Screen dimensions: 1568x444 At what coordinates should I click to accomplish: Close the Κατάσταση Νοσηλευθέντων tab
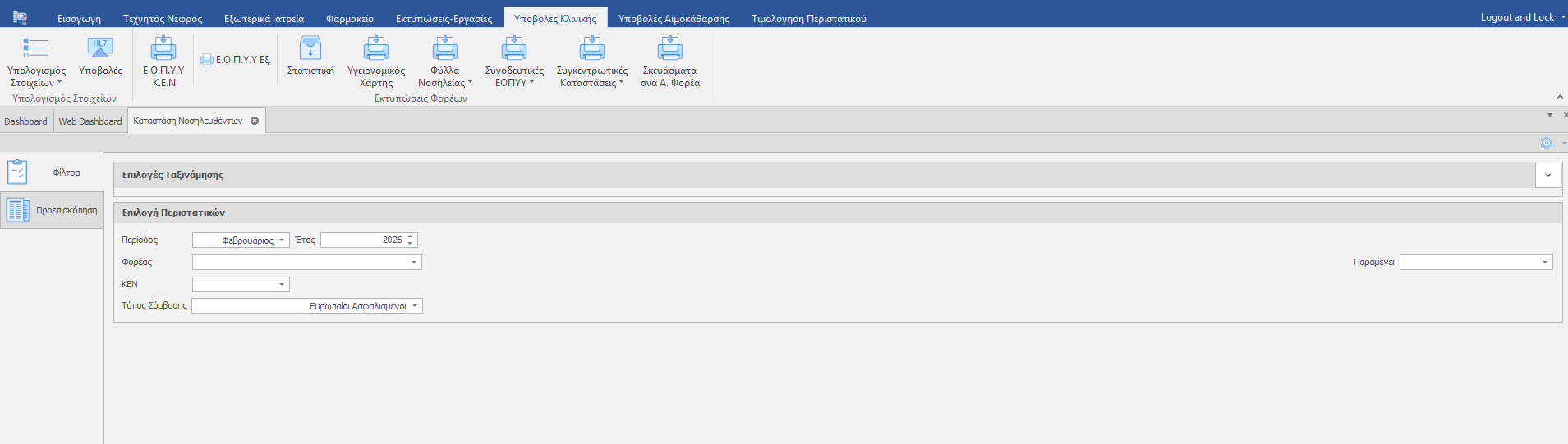point(255,121)
